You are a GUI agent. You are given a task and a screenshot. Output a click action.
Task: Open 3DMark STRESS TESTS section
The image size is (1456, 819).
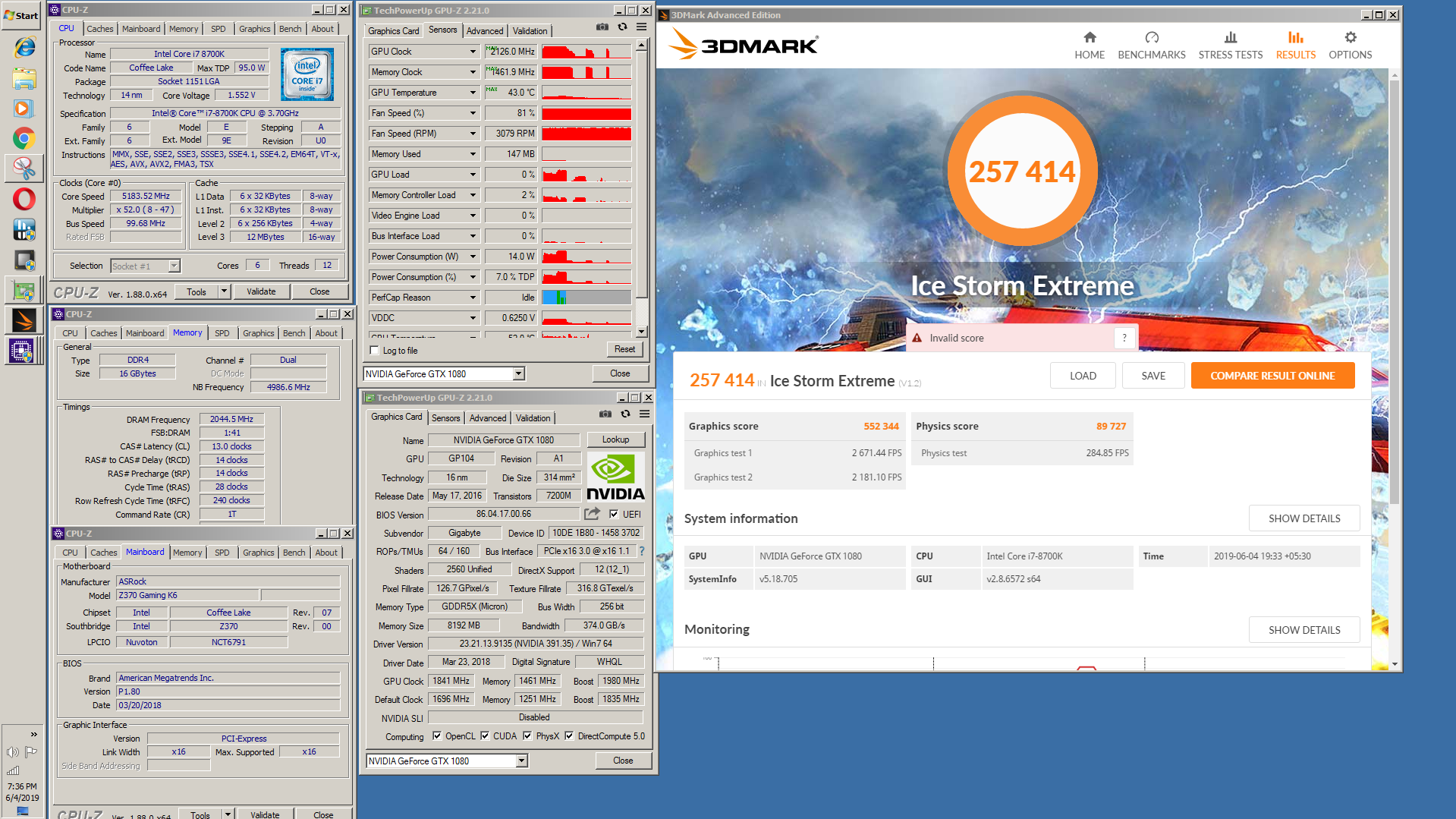click(x=1231, y=46)
